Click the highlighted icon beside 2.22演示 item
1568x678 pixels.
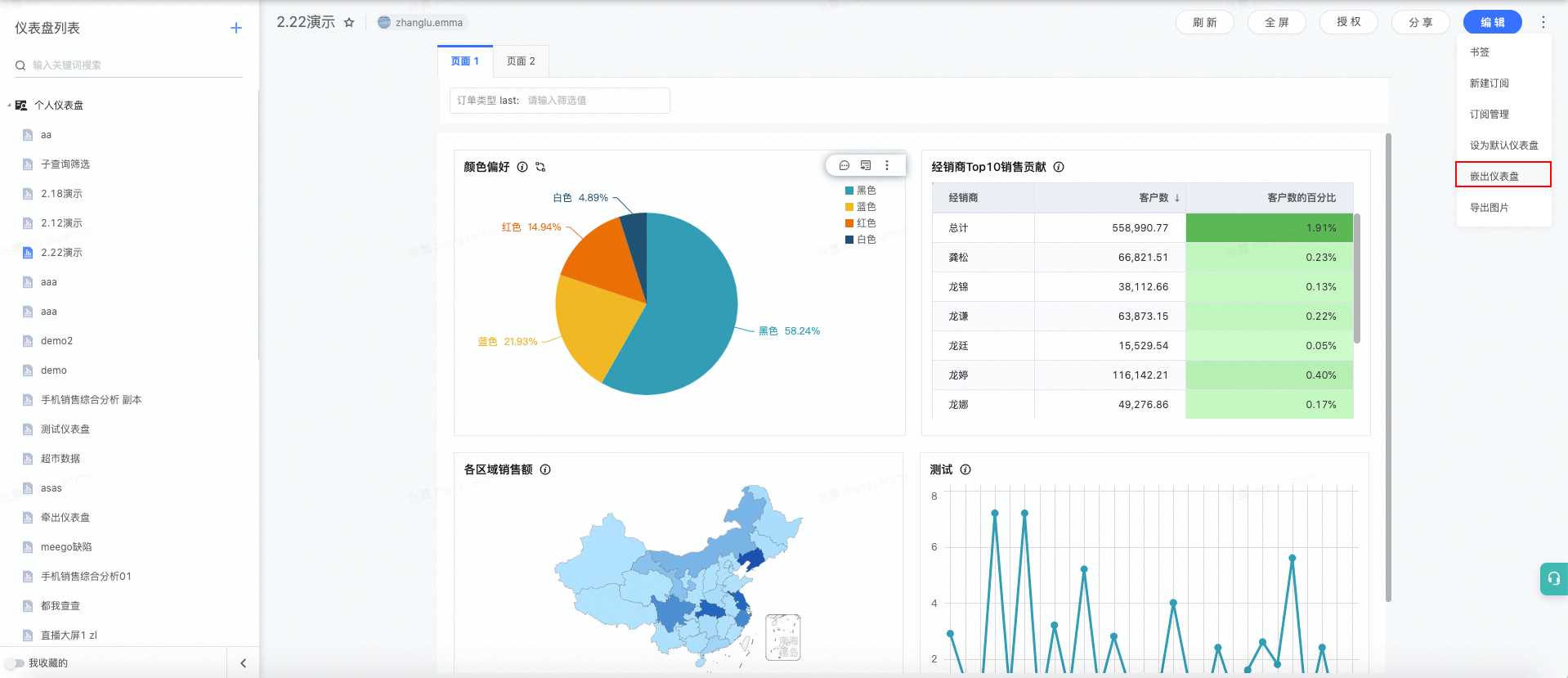tap(28, 253)
